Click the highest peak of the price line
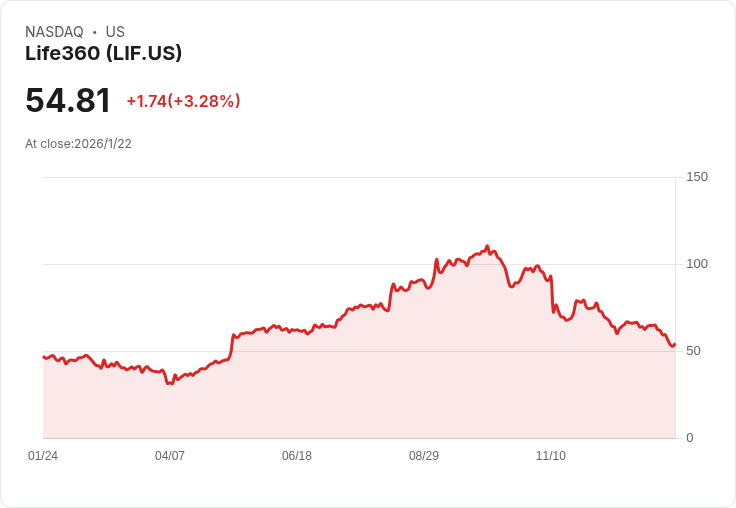This screenshot has height=508, width=736. point(487,246)
